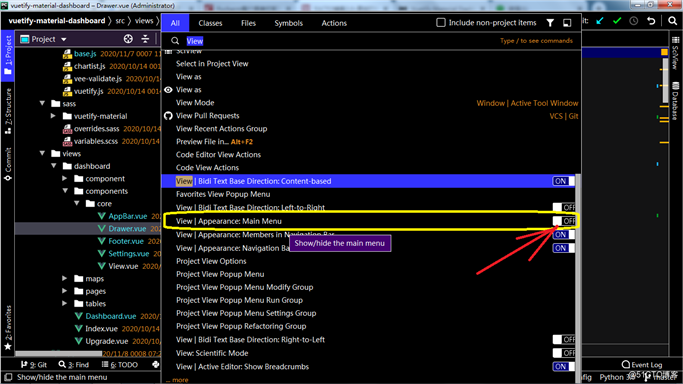Expand the tables folder
Viewport: 683px width, 384px height.
coord(64,303)
